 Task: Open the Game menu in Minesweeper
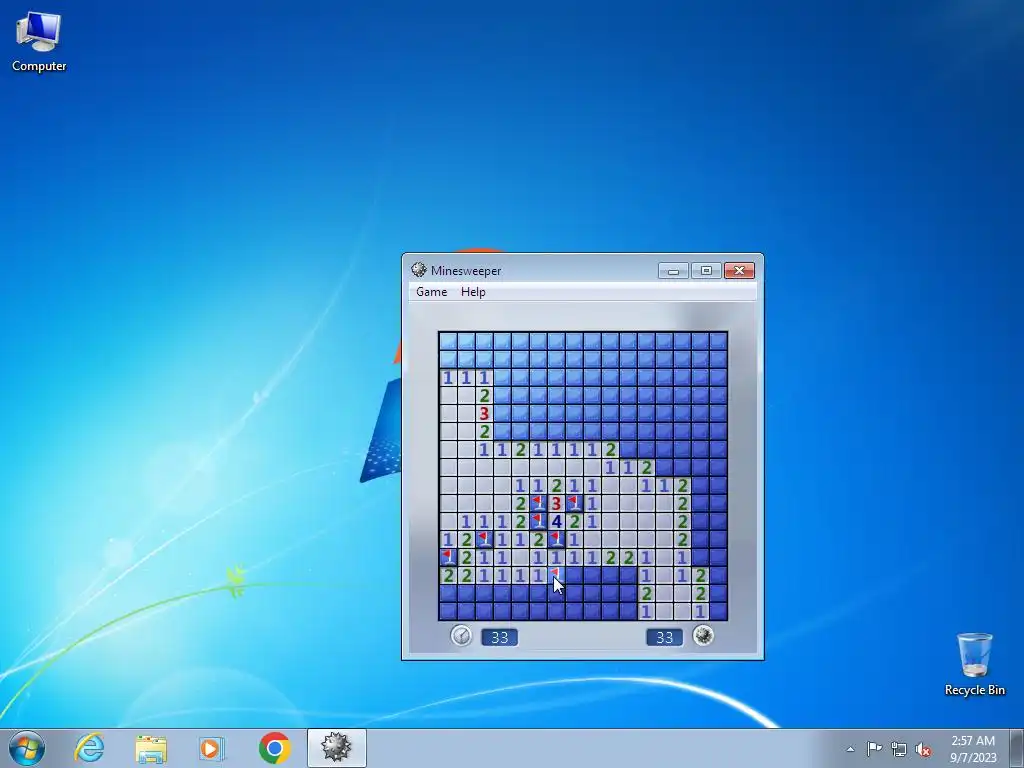pos(432,292)
